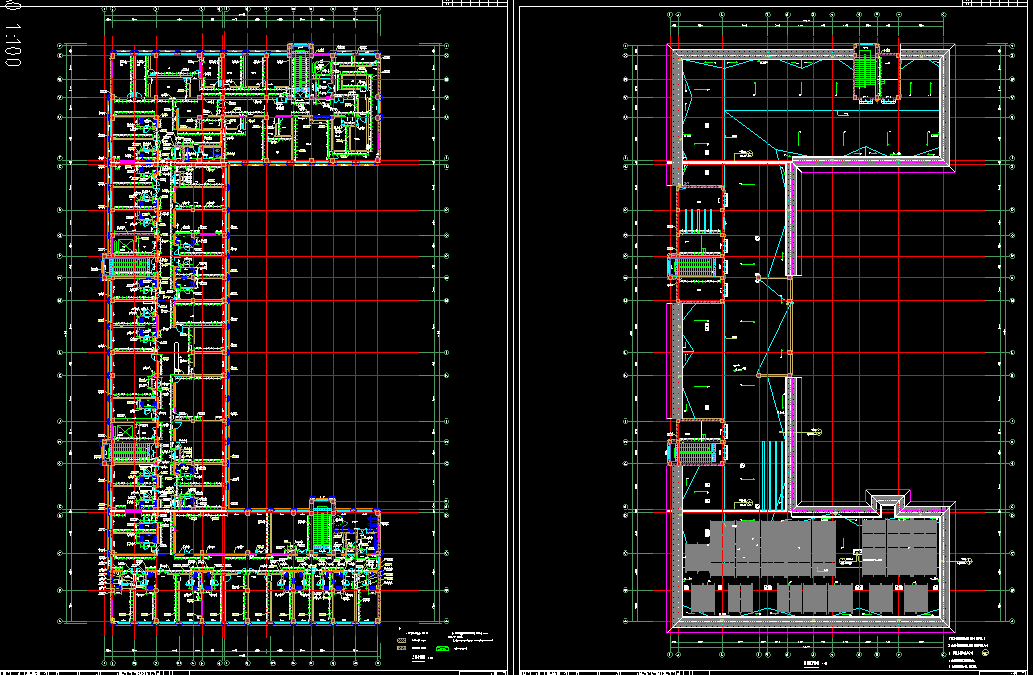Screen dimensions: 1033x675
Task: Select lower west staircase on roof plan
Action: tap(694, 452)
